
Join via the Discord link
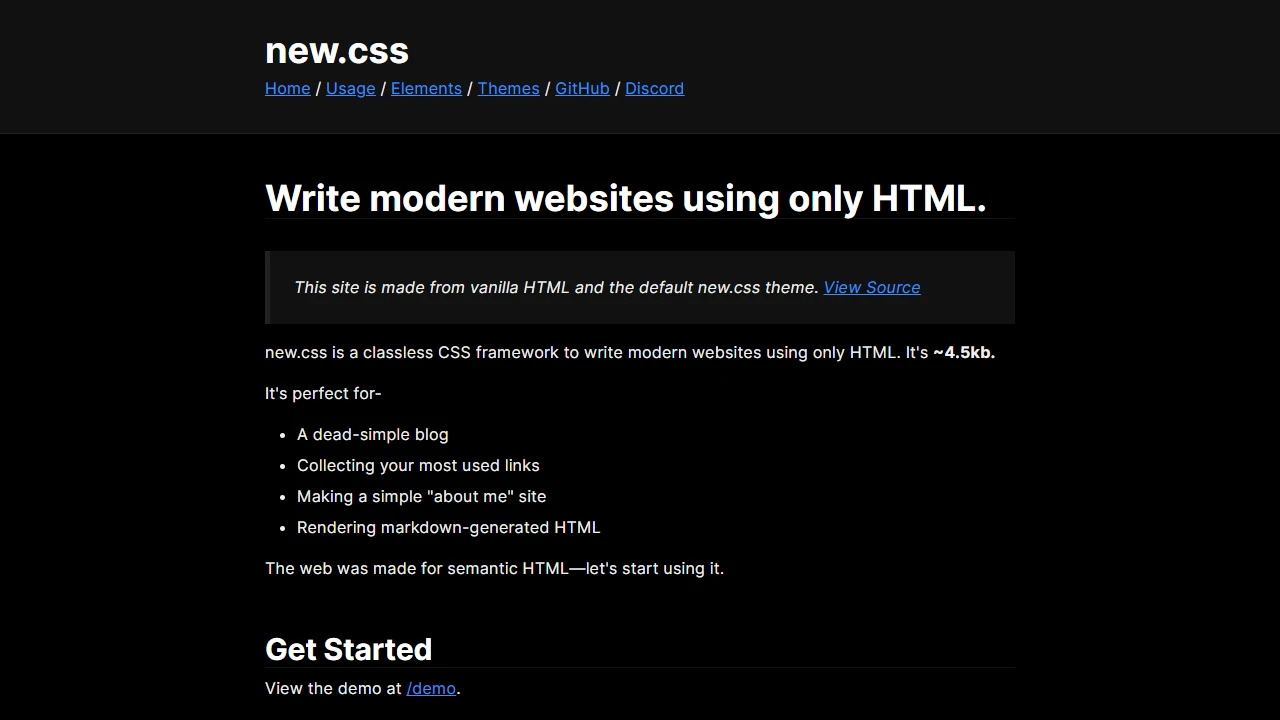[x=654, y=89]
